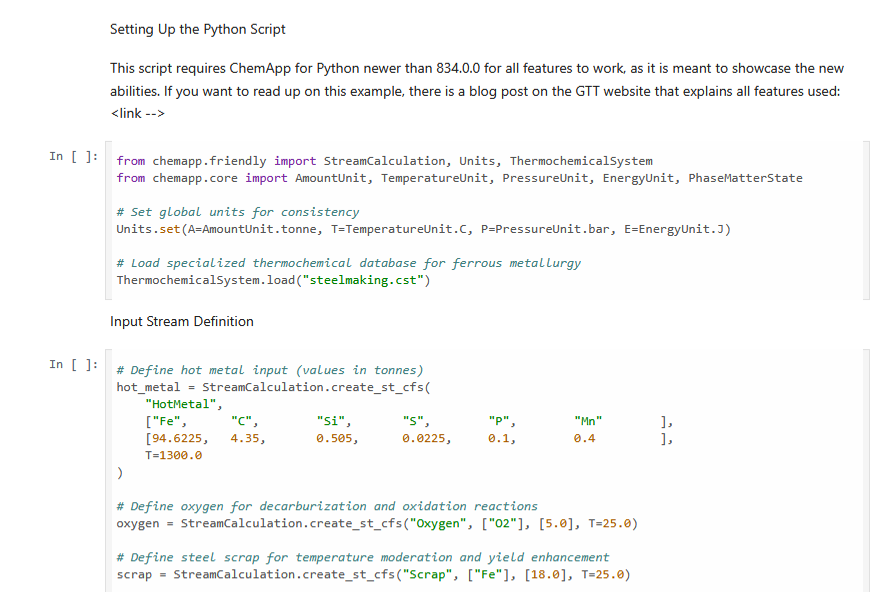887x592 pixels.
Task: Click the "Setting Up the Python Script" heading
Action: (x=197, y=29)
